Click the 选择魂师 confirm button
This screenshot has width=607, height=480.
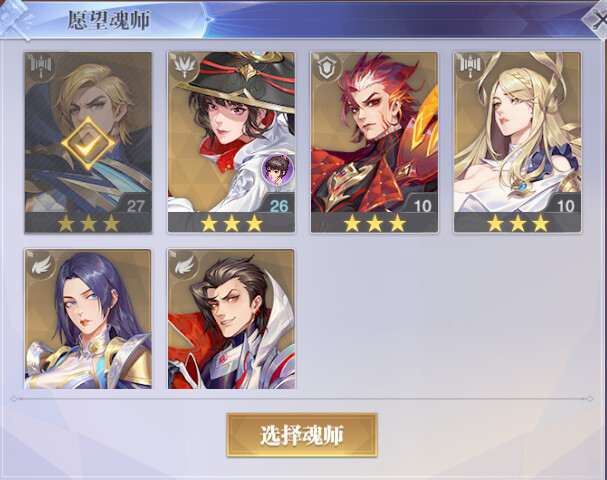pos(302,435)
